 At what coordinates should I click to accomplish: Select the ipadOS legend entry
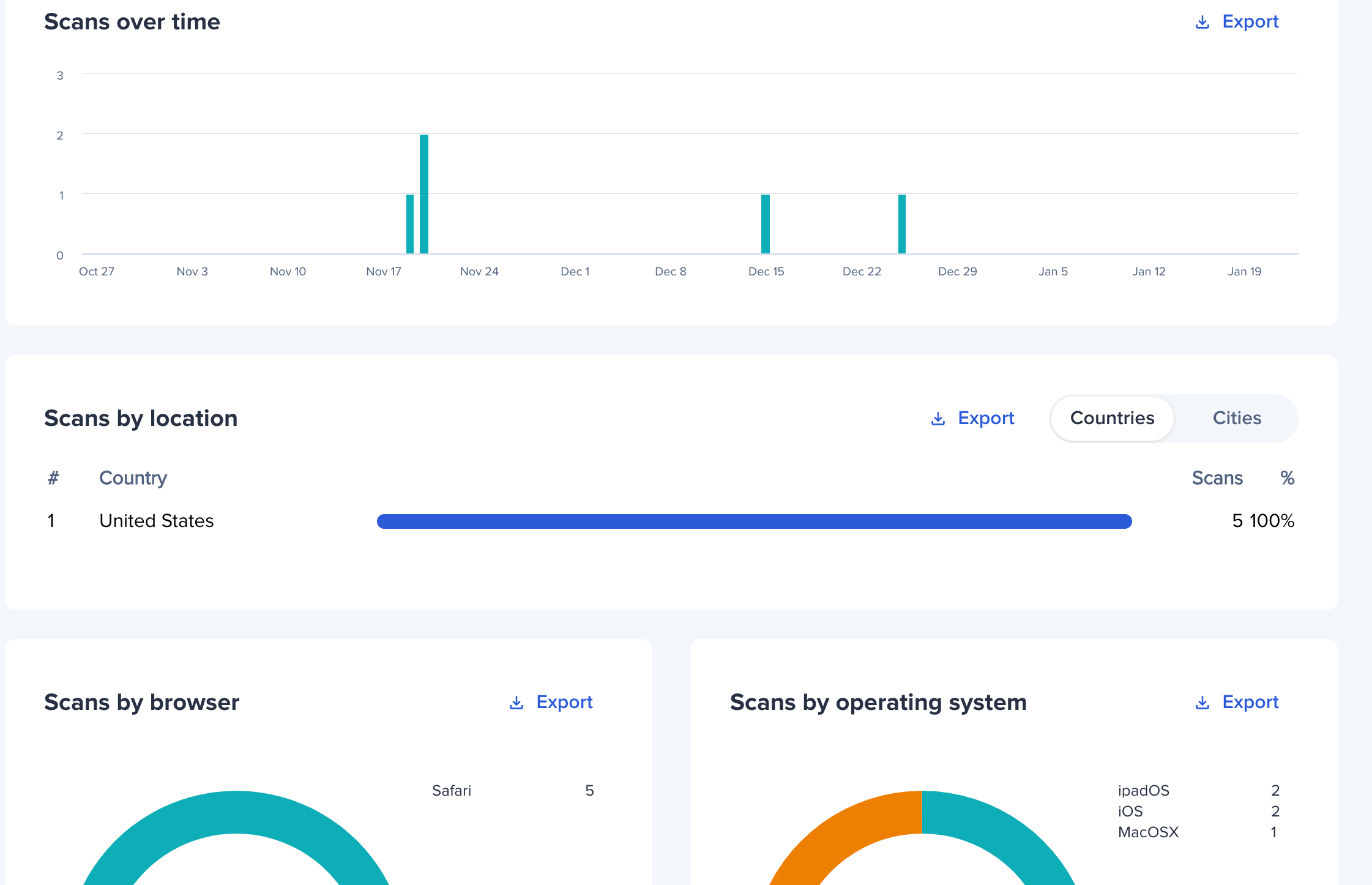[1143, 791]
